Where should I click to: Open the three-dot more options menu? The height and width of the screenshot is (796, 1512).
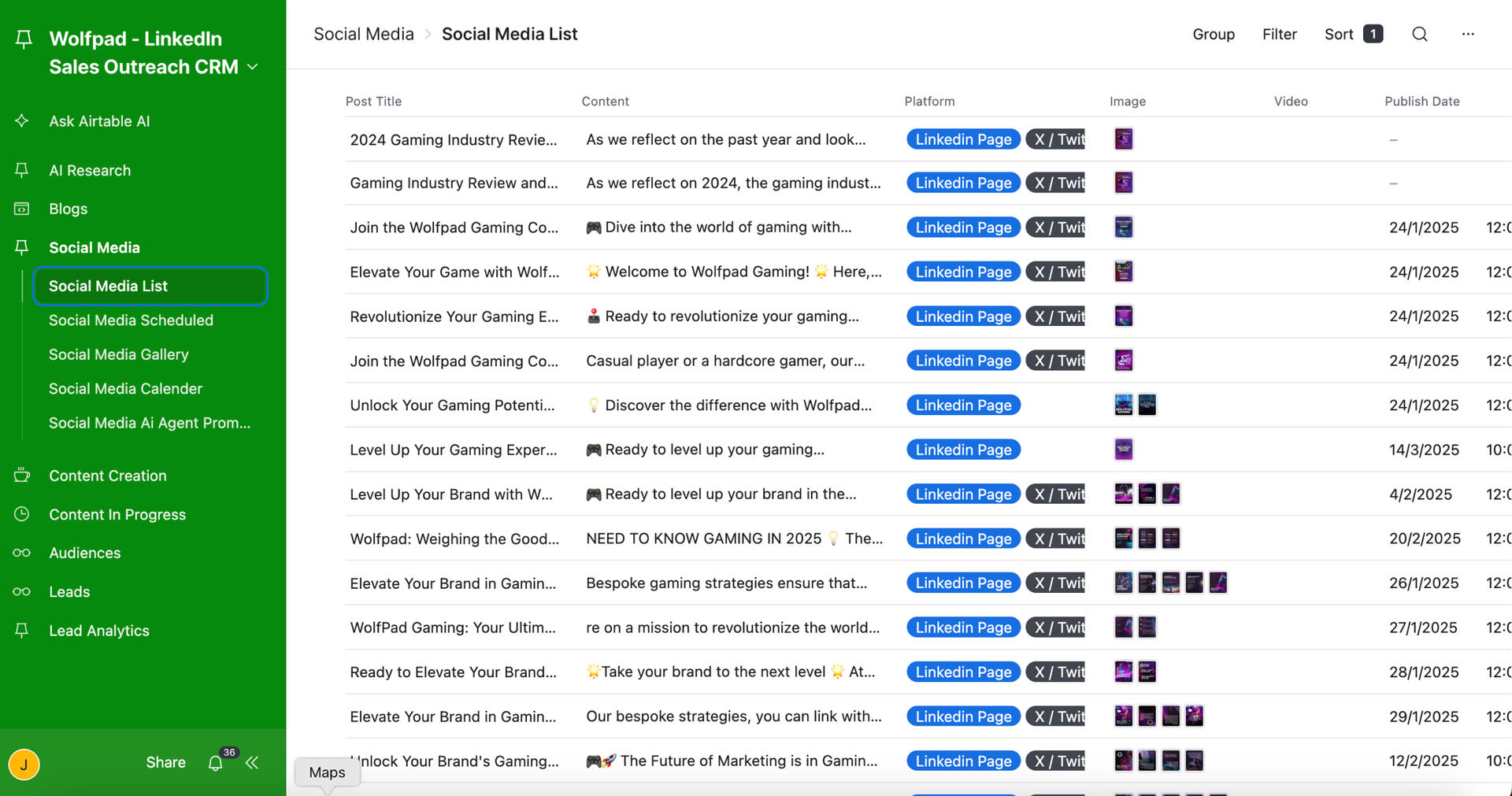tap(1467, 34)
